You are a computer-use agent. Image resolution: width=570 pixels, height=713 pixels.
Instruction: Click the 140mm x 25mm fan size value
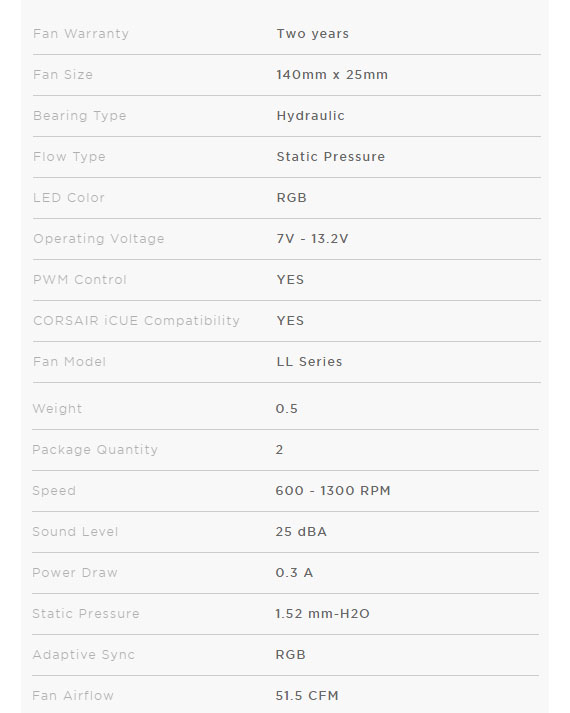pos(332,75)
